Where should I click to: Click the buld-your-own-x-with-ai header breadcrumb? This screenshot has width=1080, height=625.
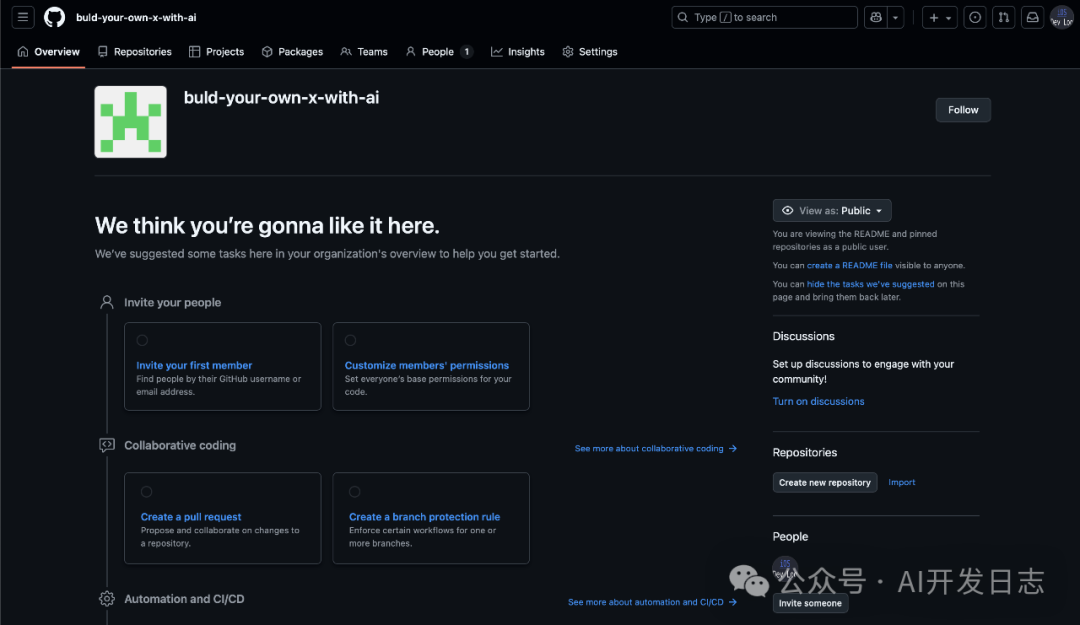[136, 17]
